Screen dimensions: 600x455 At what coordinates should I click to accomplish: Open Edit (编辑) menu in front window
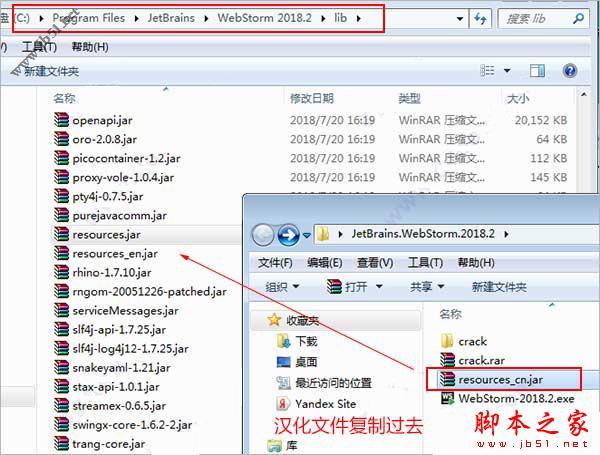coord(325,263)
